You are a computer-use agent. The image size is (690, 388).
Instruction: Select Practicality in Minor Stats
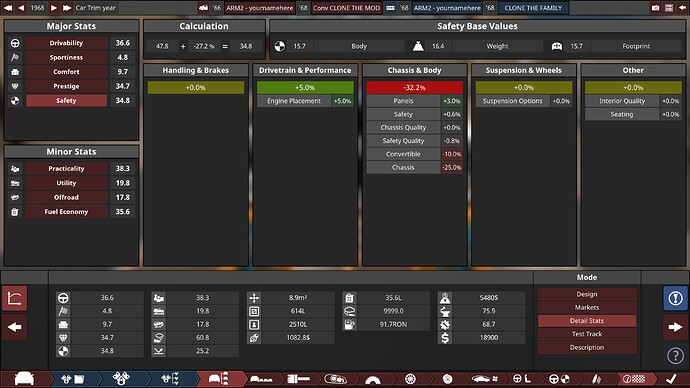[x=66, y=168]
